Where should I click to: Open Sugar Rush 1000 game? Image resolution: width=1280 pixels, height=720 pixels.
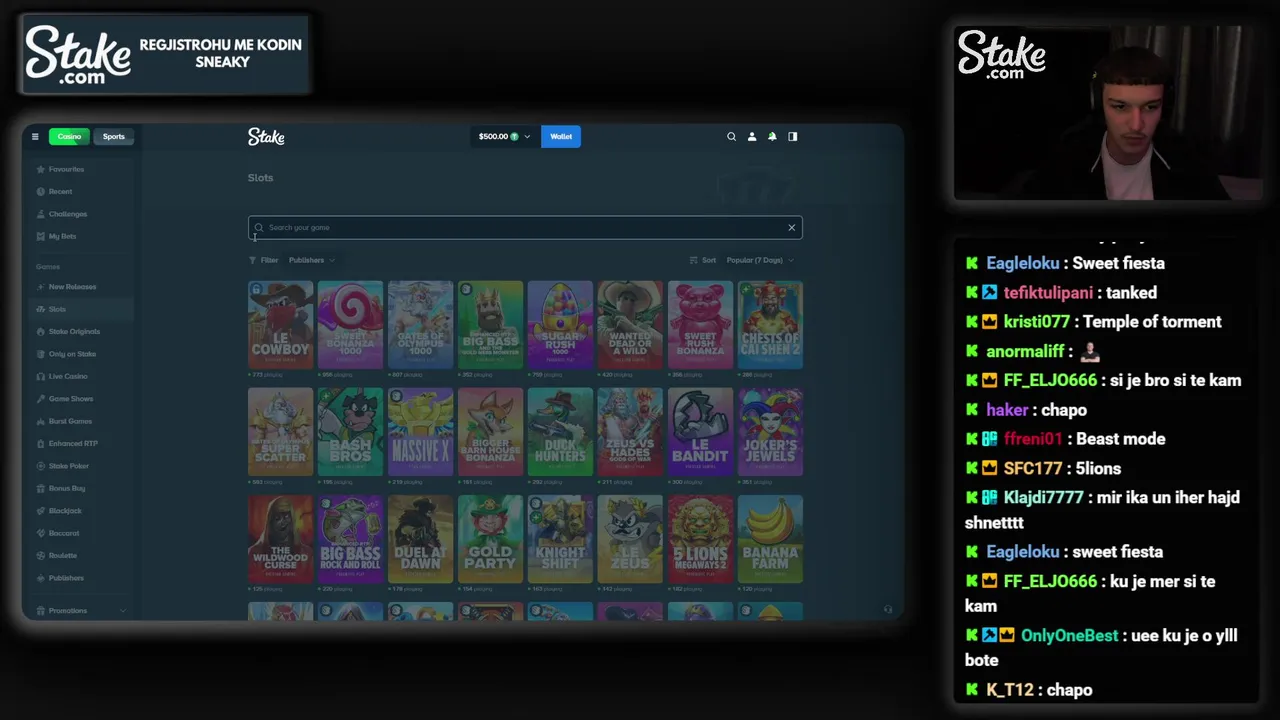[x=560, y=325]
